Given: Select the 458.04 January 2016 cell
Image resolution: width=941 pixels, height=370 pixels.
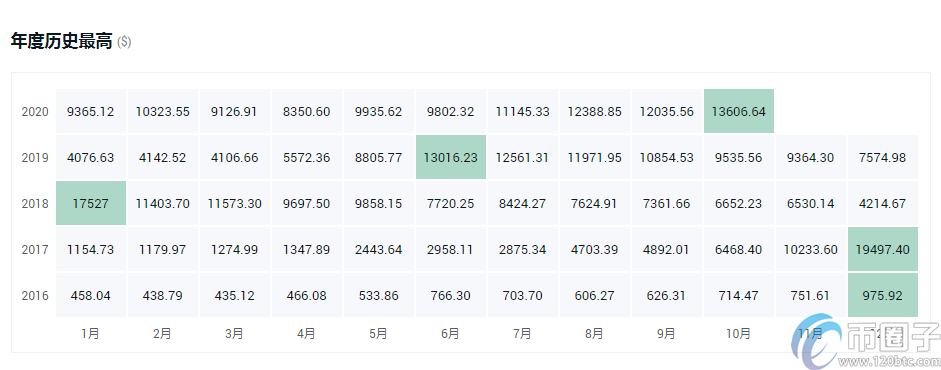Looking at the screenshot, I should pyautogui.click(x=91, y=295).
